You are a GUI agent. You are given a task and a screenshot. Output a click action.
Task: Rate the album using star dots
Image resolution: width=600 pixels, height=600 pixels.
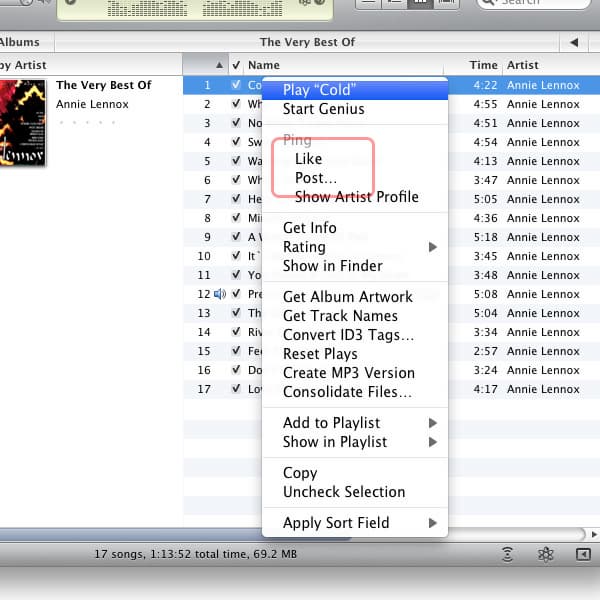click(87, 122)
